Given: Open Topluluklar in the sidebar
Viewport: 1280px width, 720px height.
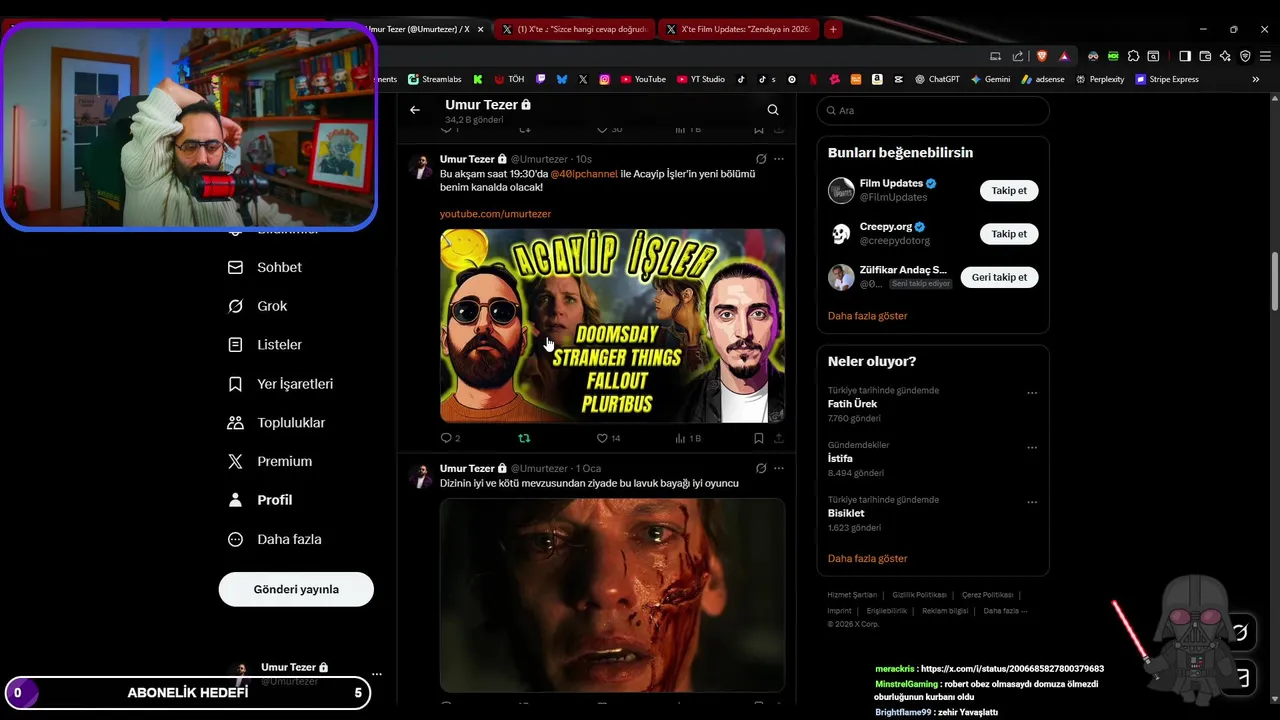Looking at the screenshot, I should pyautogui.click(x=277, y=423).
